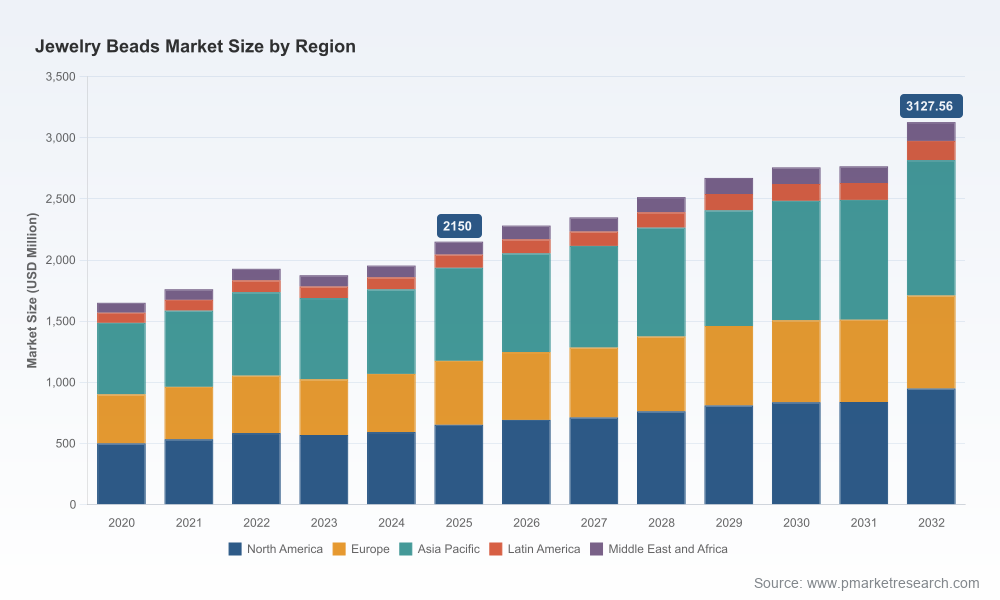Image resolution: width=1000 pixels, height=600 pixels.
Task: Click the 3,500 y-axis value
Action: coord(61,77)
